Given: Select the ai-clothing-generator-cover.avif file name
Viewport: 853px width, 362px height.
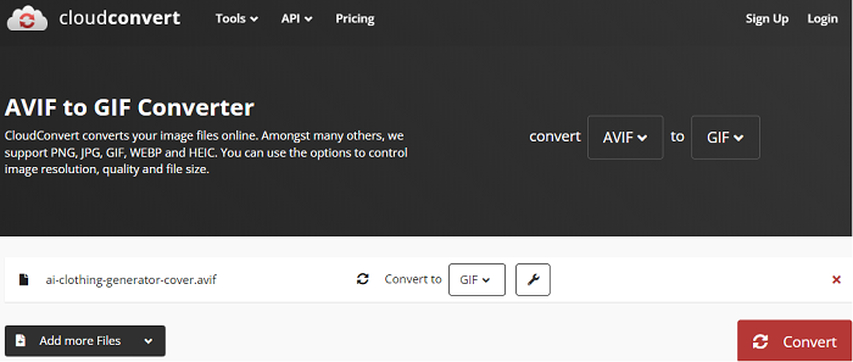Looking at the screenshot, I should click(x=131, y=280).
